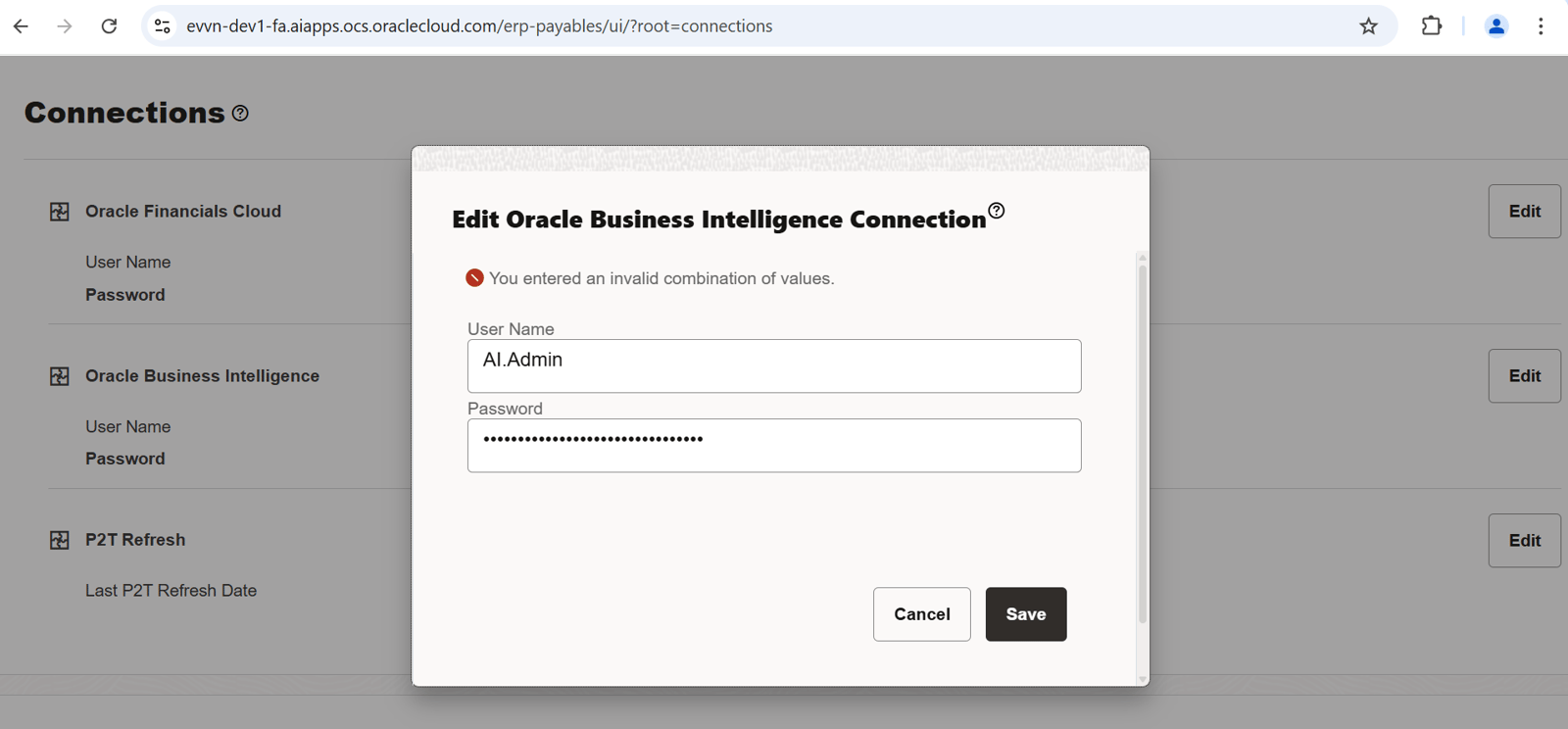1568x729 pixels.
Task: Click the Password field in dialog
Action: pos(774,446)
